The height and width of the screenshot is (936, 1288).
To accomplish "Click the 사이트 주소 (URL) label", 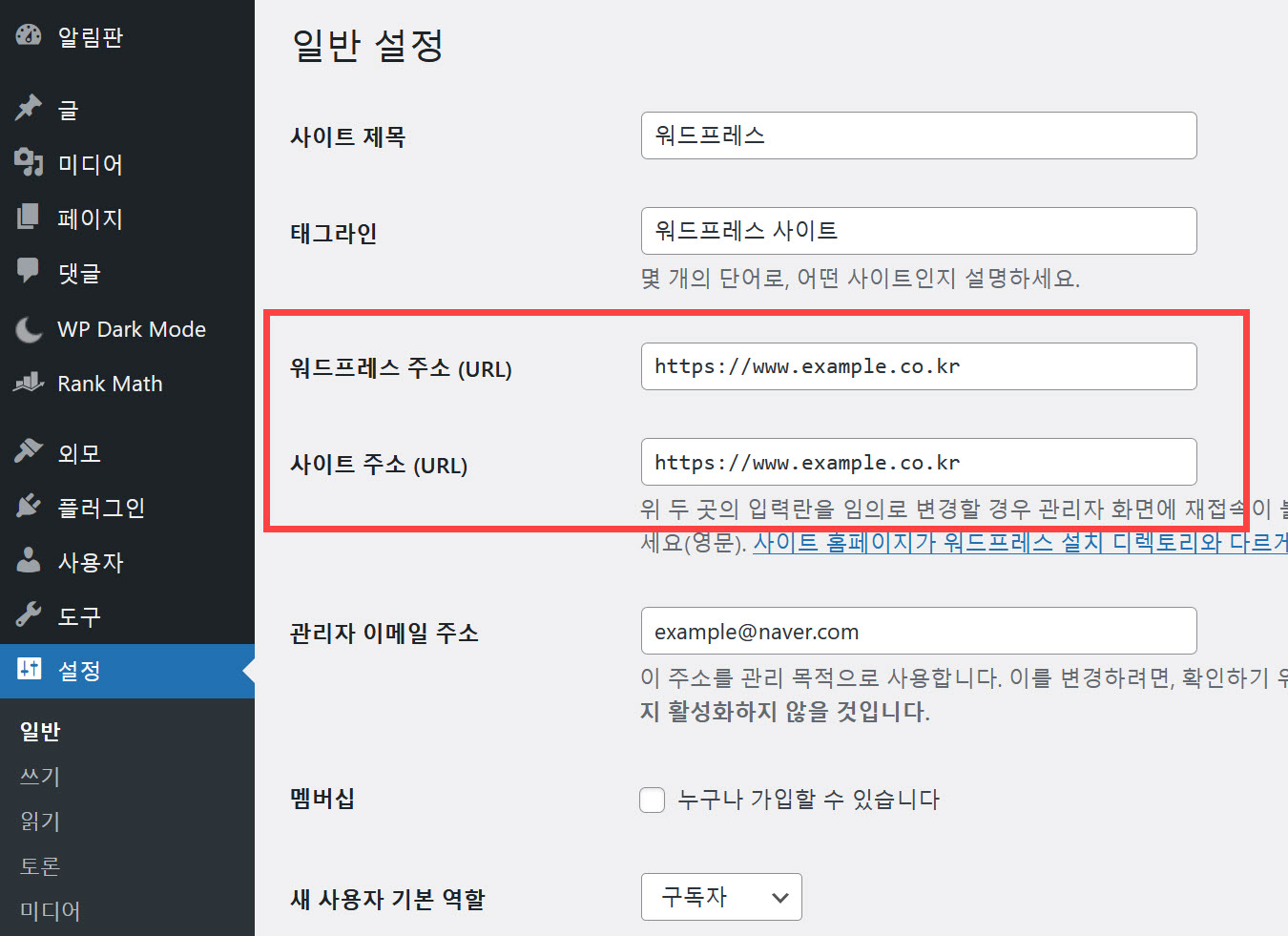I will point(379,466).
